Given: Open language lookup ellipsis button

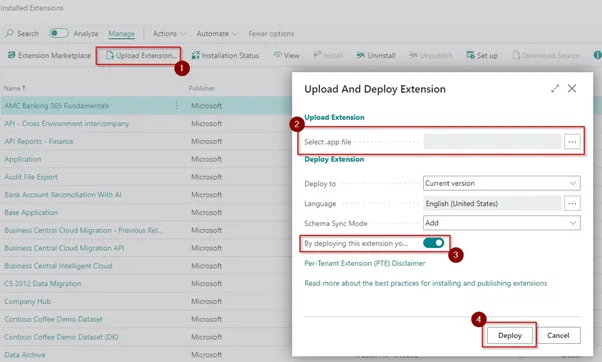Looking at the screenshot, I should coord(572,203).
